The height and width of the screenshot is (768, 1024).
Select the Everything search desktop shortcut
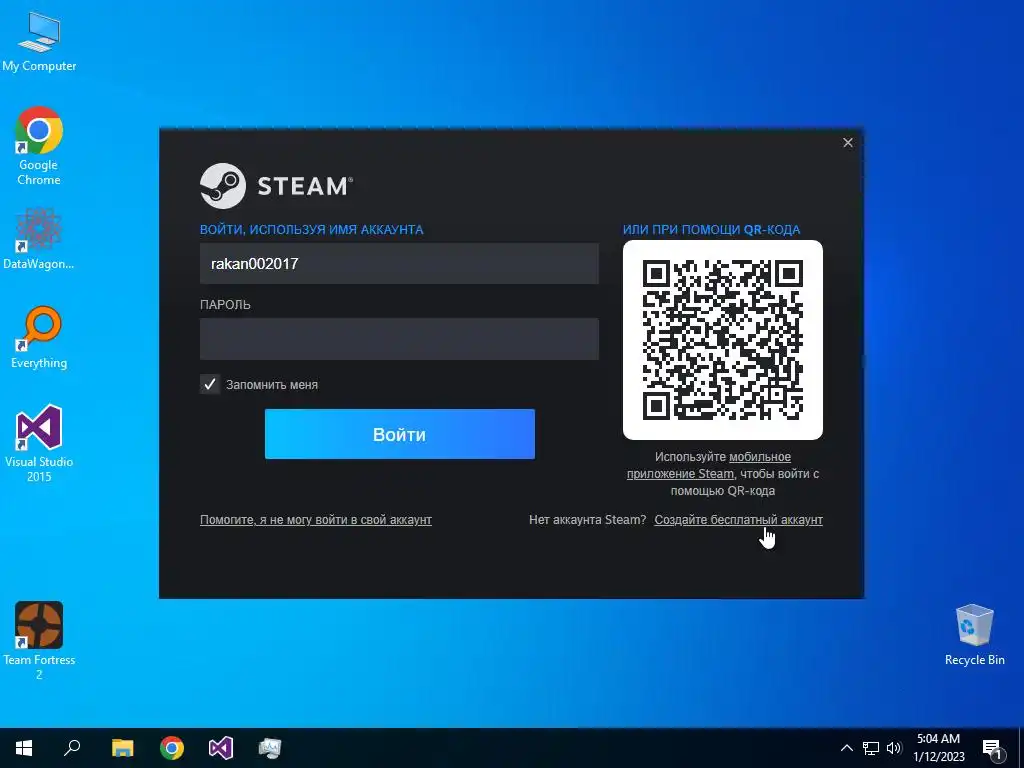(x=39, y=338)
